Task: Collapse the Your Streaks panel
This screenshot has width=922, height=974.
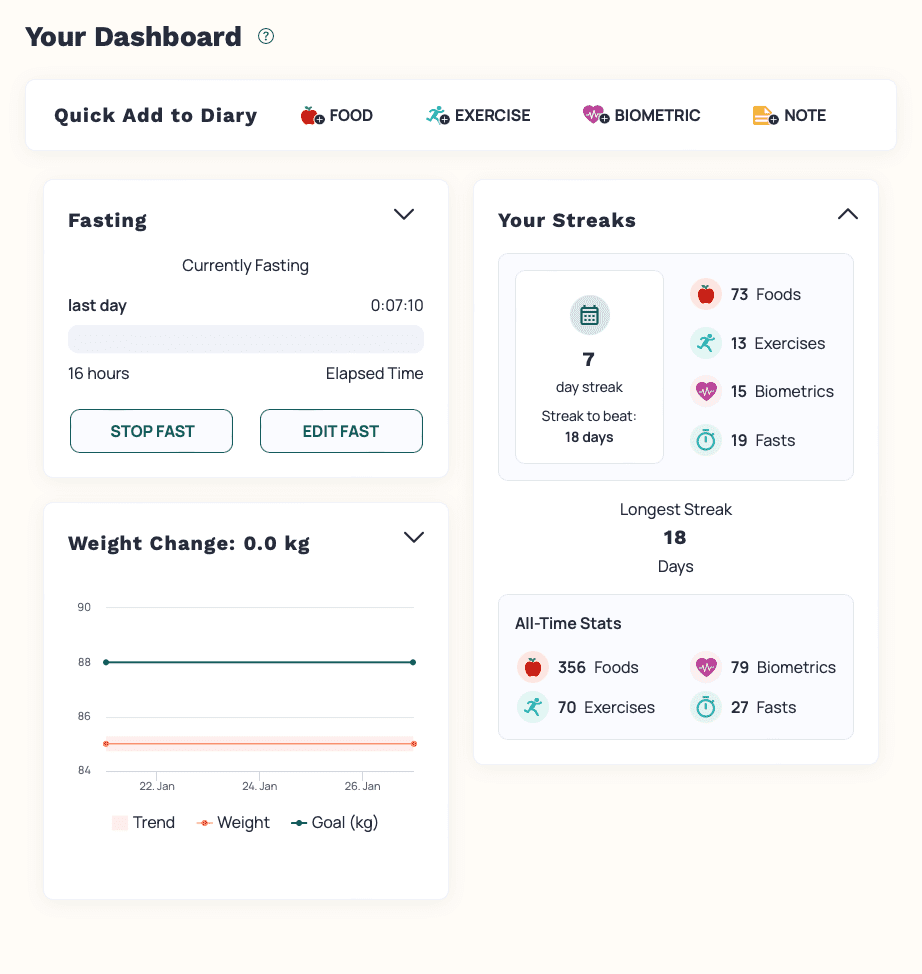Action: (847, 214)
